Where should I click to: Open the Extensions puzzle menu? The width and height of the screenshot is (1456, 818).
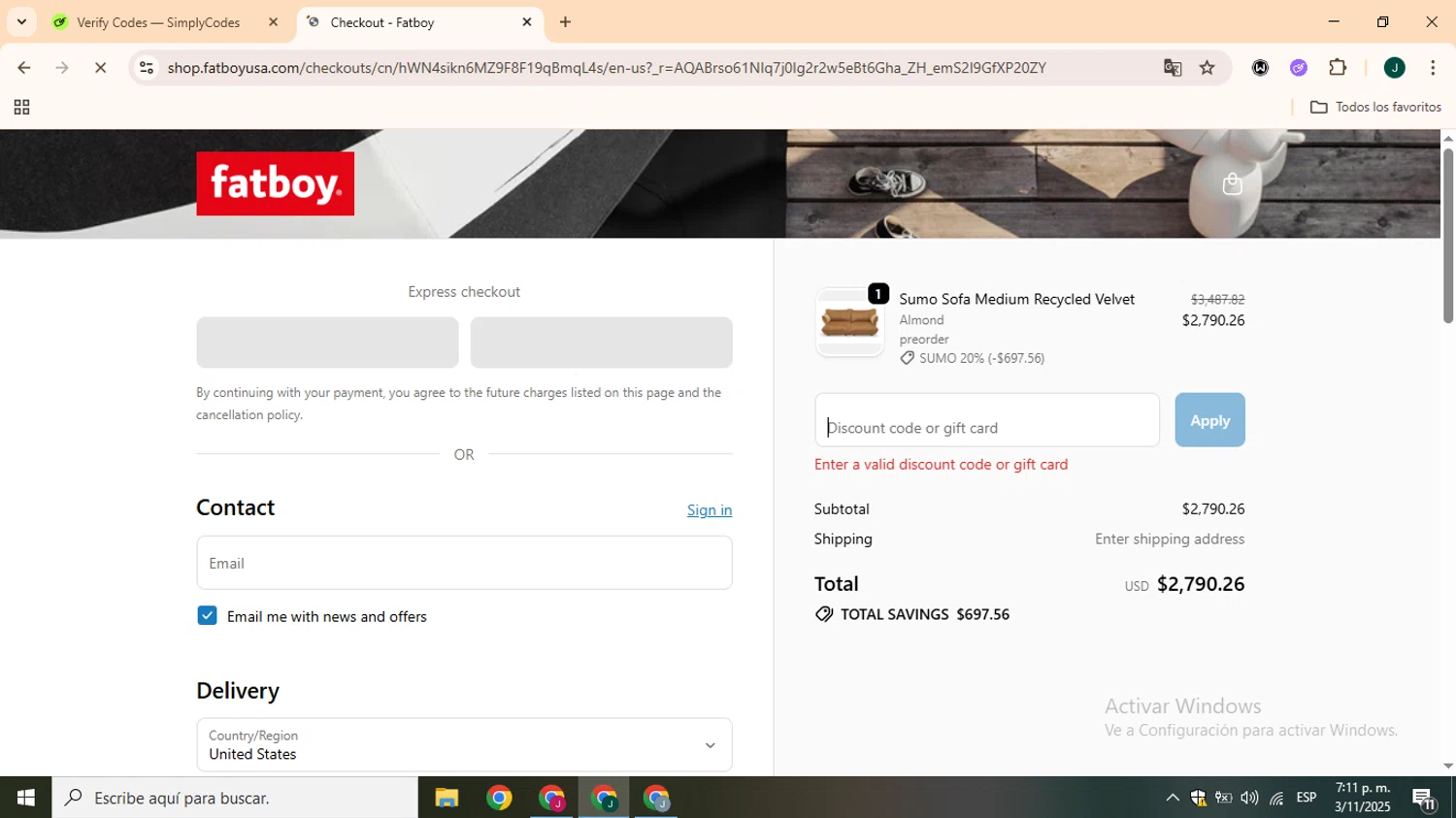[1338, 68]
